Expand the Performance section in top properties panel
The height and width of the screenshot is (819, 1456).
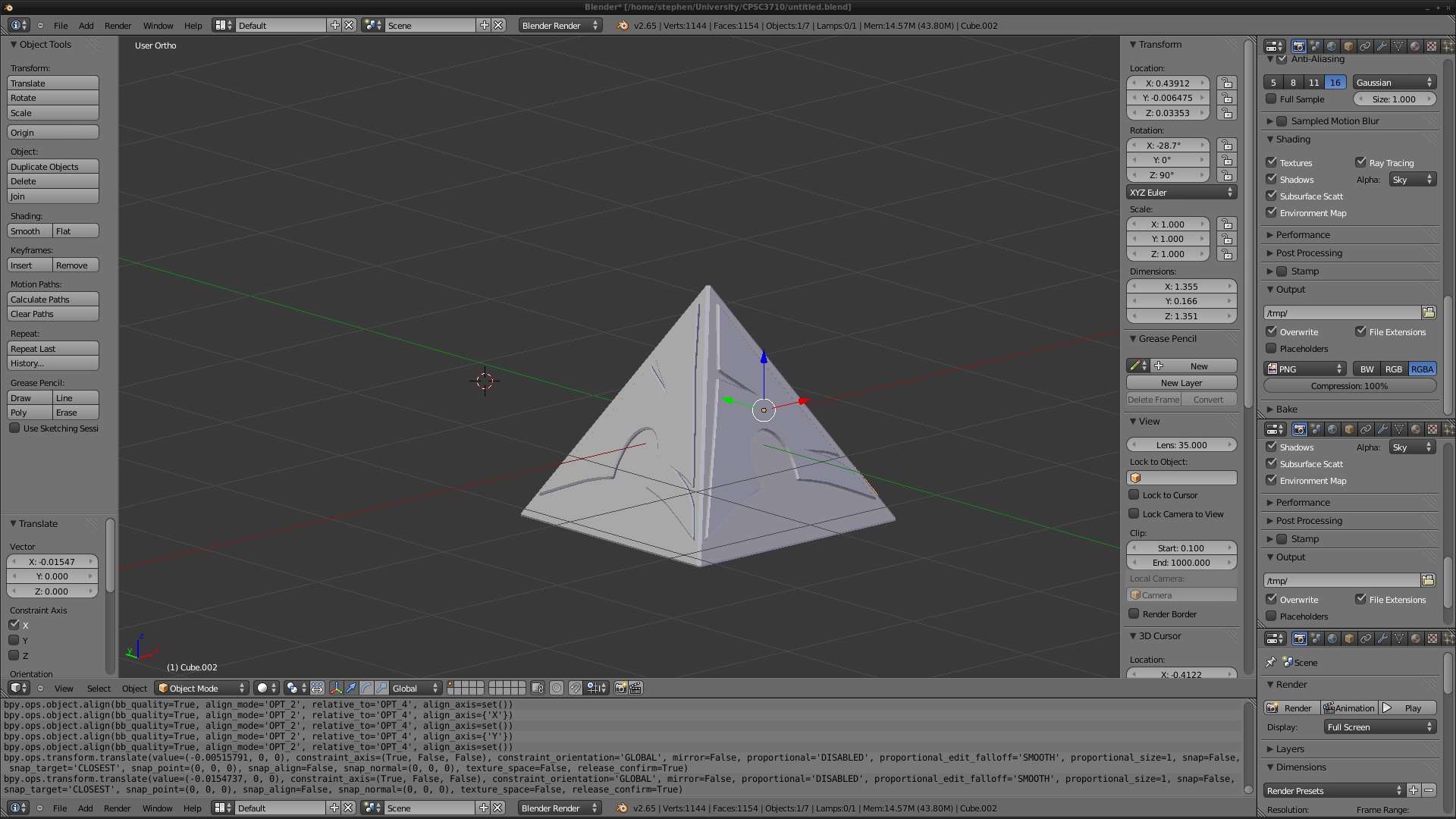(x=1303, y=234)
